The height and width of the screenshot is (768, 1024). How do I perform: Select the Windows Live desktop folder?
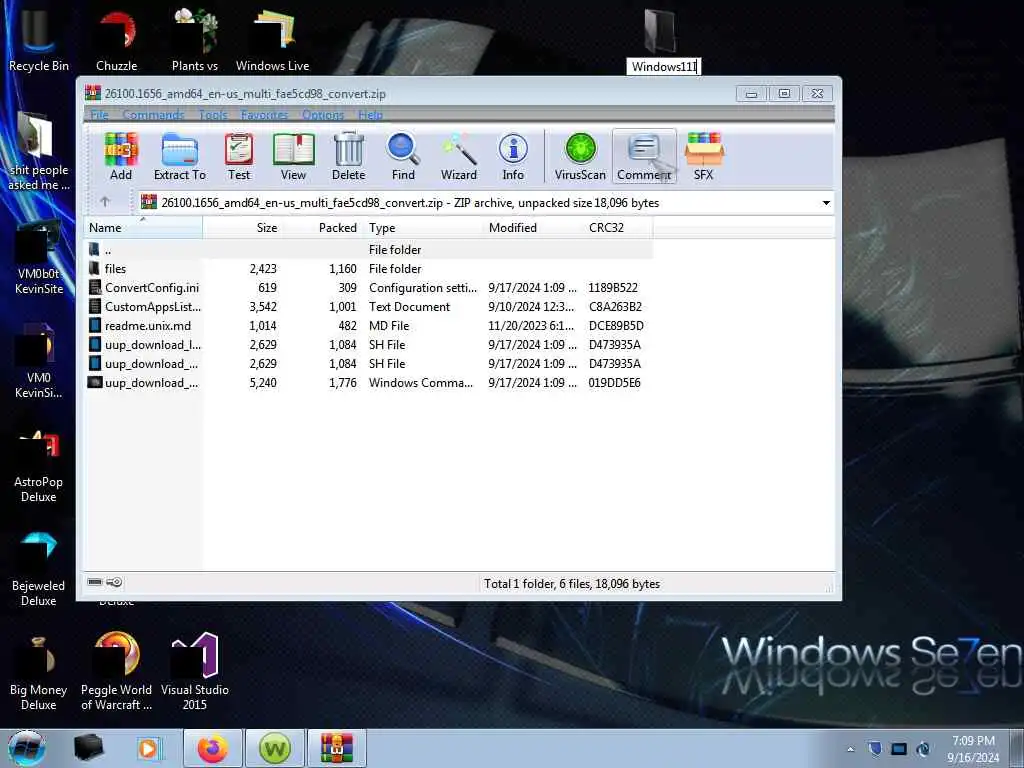point(272,39)
